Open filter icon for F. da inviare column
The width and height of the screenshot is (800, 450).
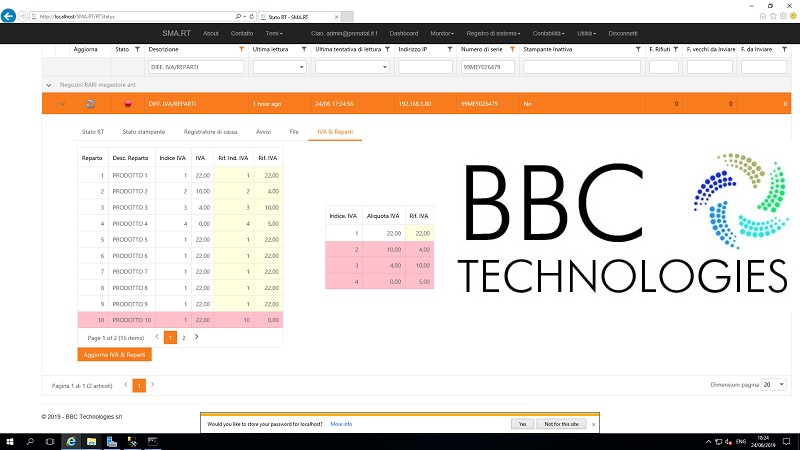(784, 49)
